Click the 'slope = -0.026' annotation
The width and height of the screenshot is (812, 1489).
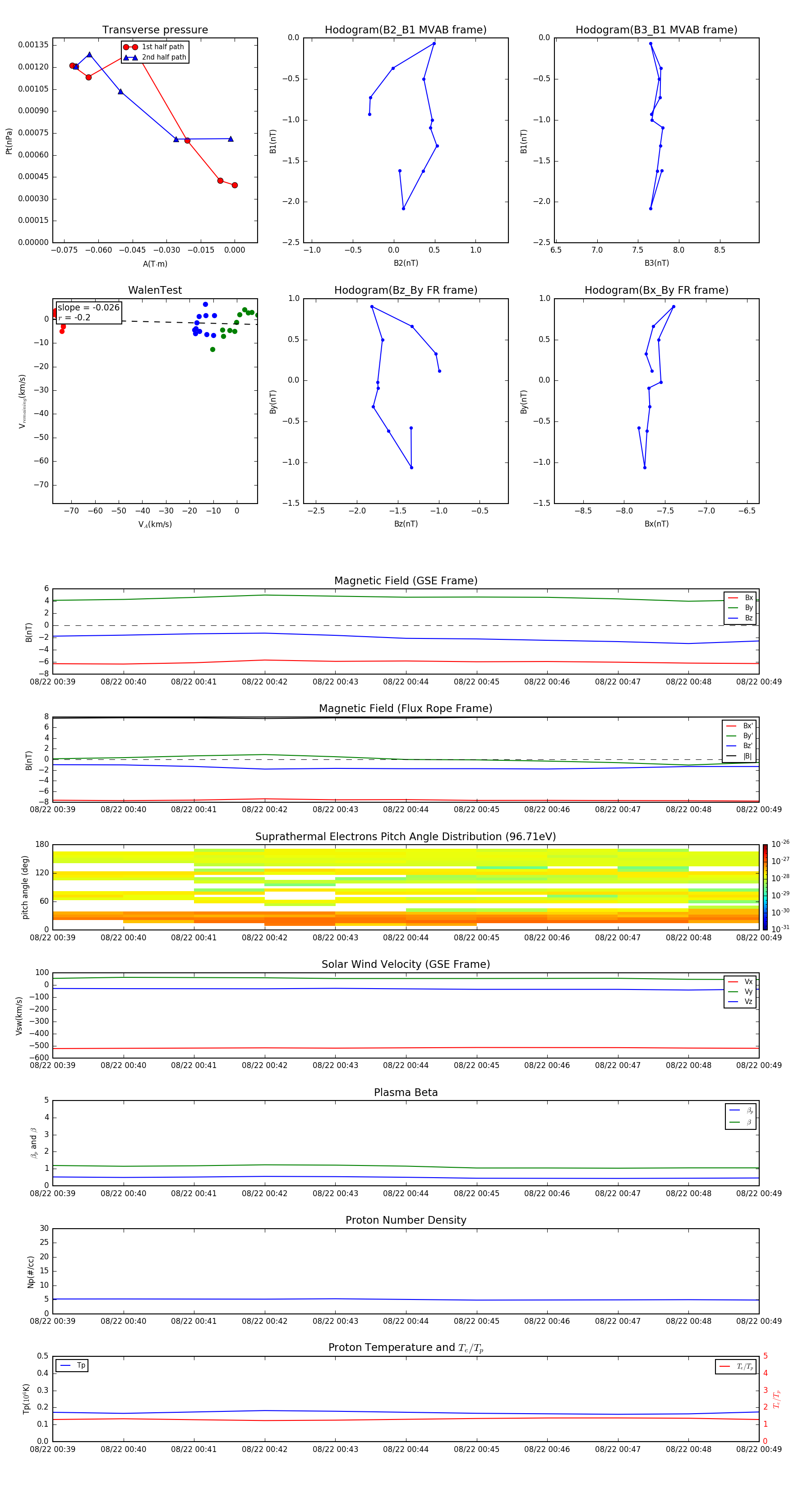click(88, 308)
